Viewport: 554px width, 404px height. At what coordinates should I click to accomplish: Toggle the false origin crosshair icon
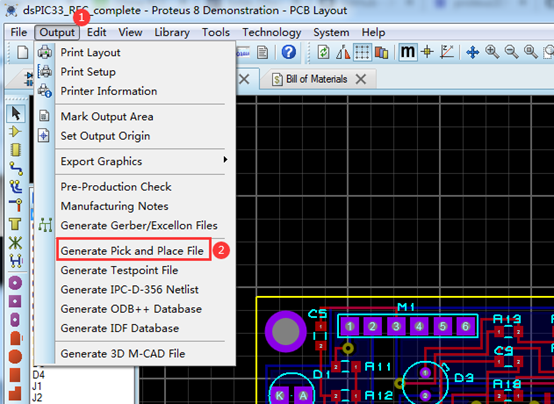click(428, 52)
